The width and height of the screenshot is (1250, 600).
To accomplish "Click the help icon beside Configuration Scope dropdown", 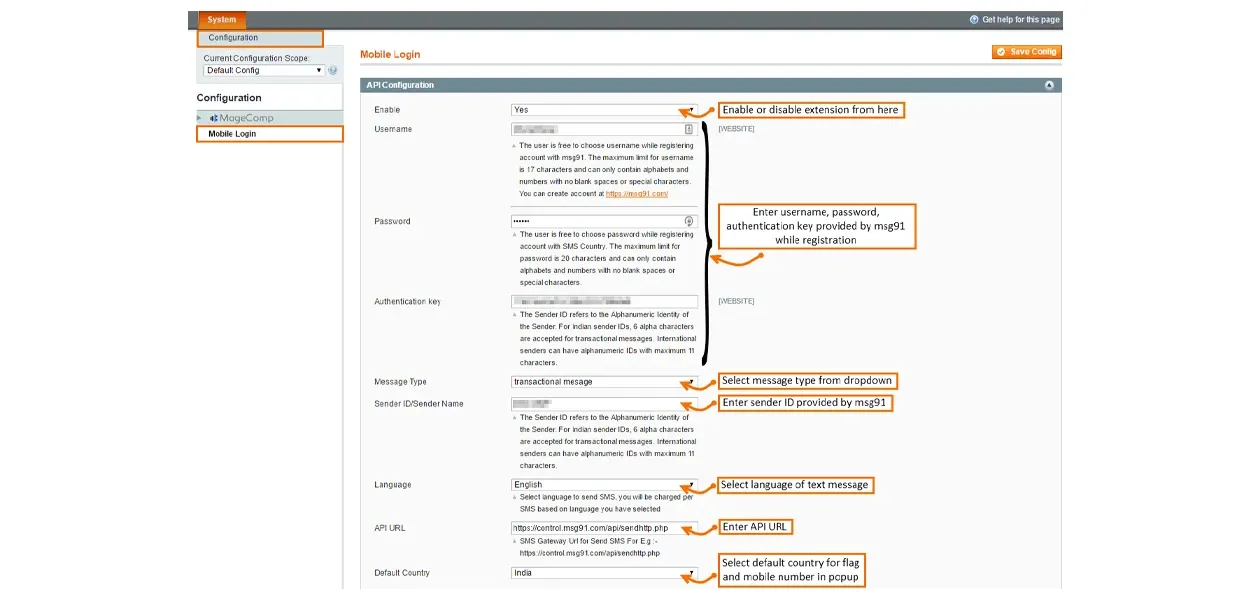I will pos(333,71).
